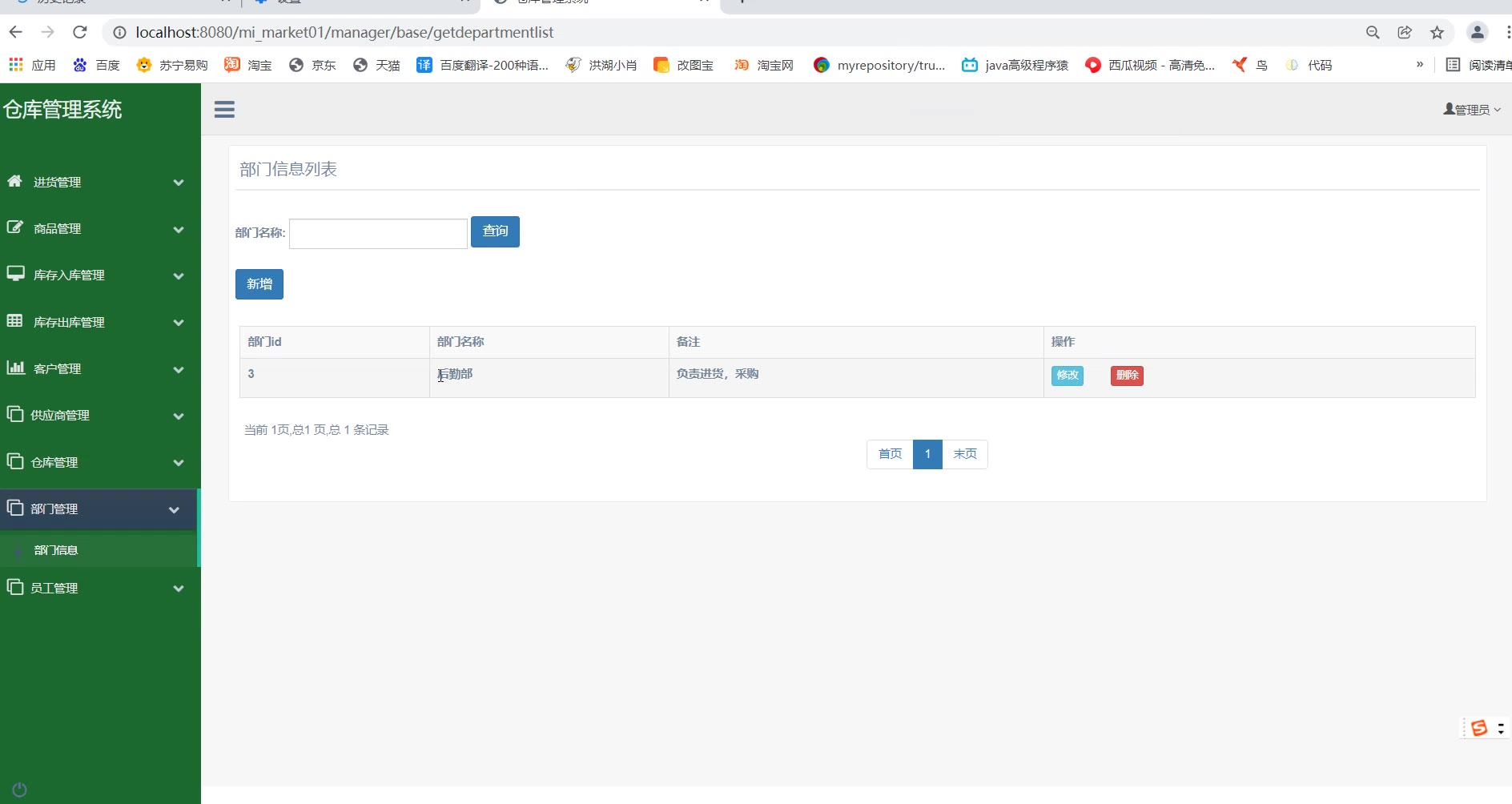Open the 京东 bookmark
The image size is (1512, 804).
click(312, 65)
